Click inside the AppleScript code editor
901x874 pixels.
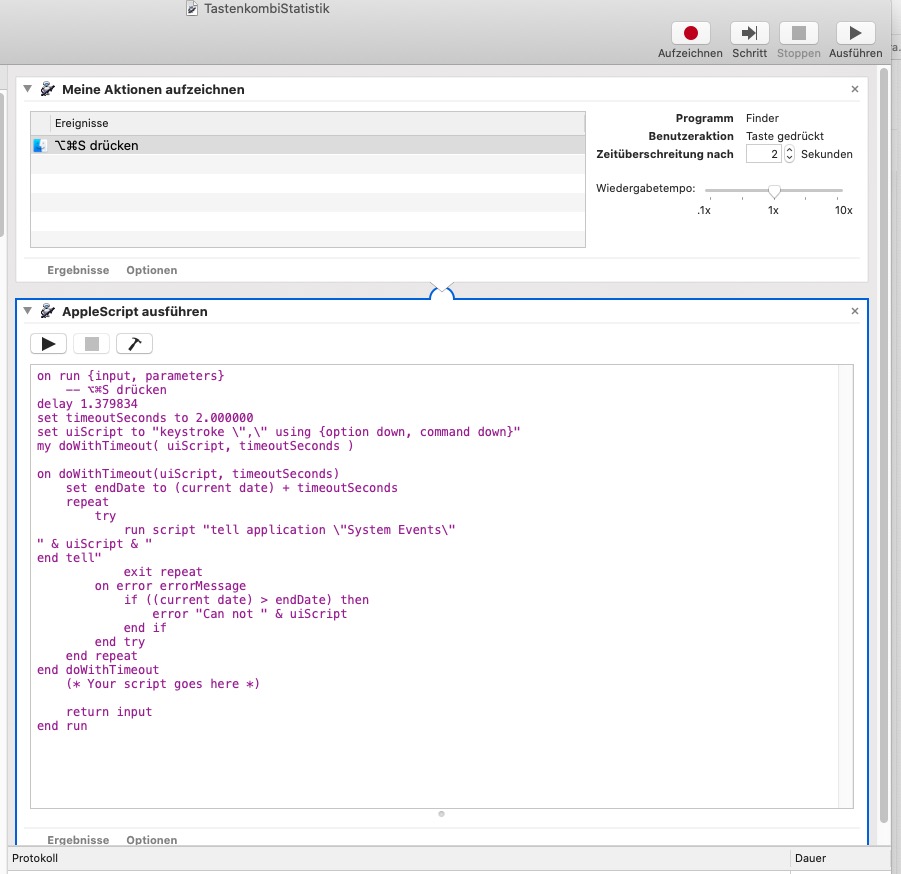point(434,586)
